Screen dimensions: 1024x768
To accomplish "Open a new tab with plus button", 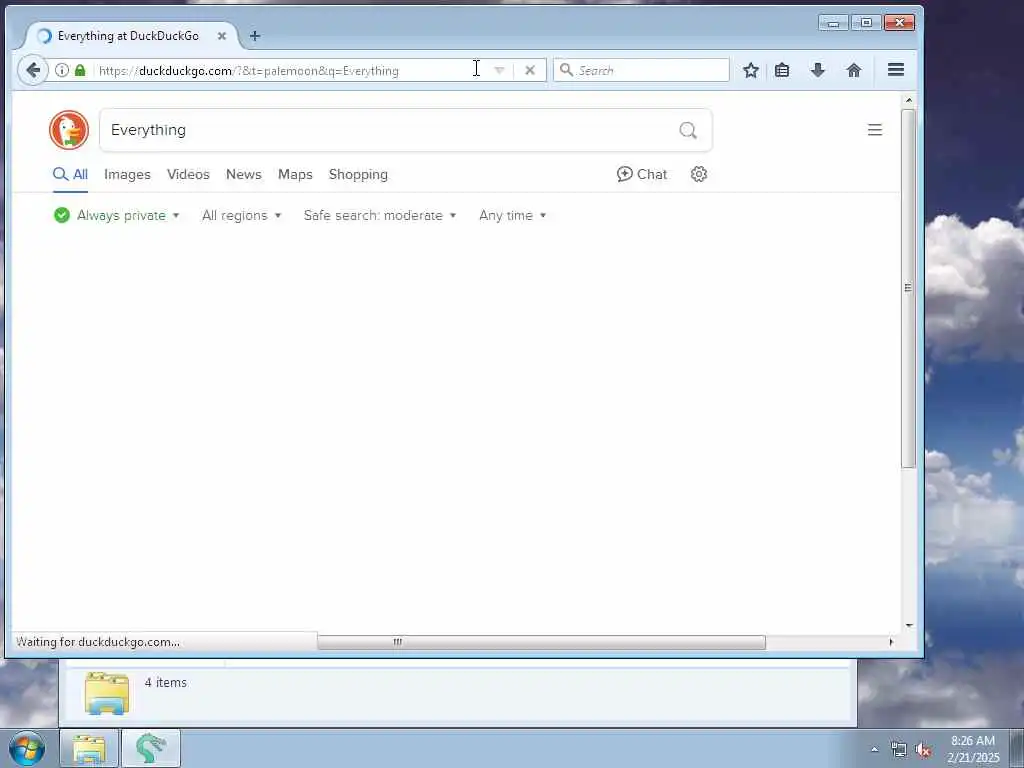I will click(255, 36).
